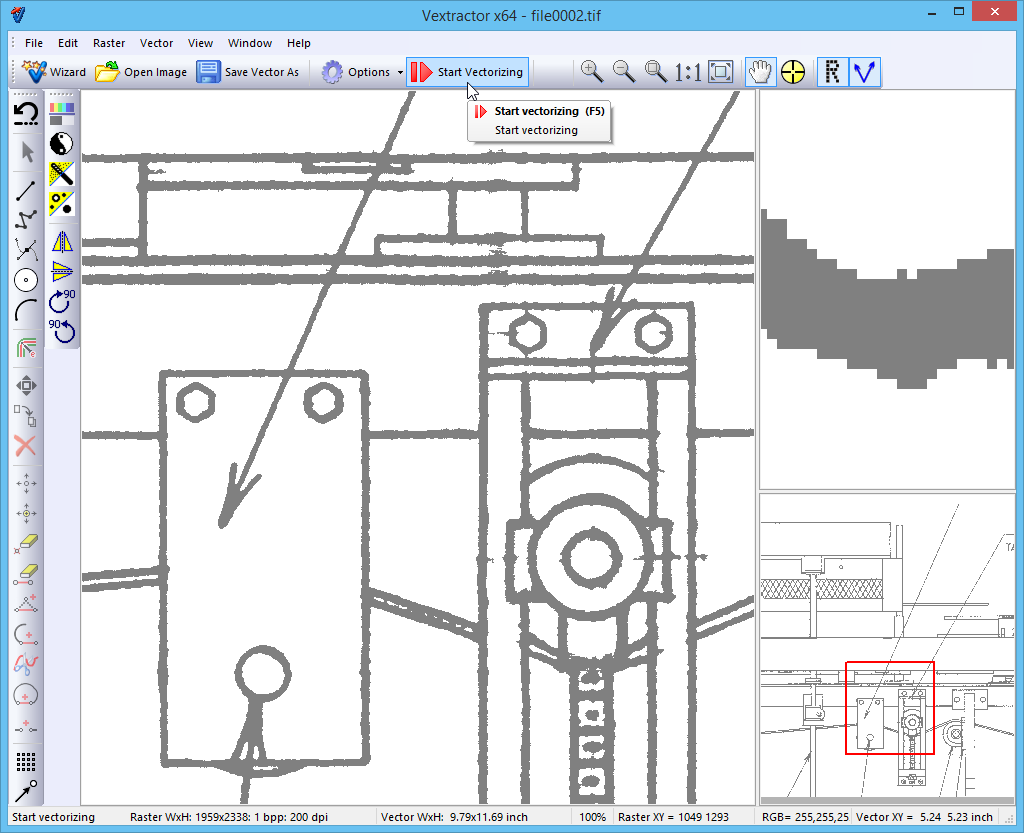The height and width of the screenshot is (833, 1024).
Task: Toggle raster layer visibility with R button
Action: pos(831,72)
